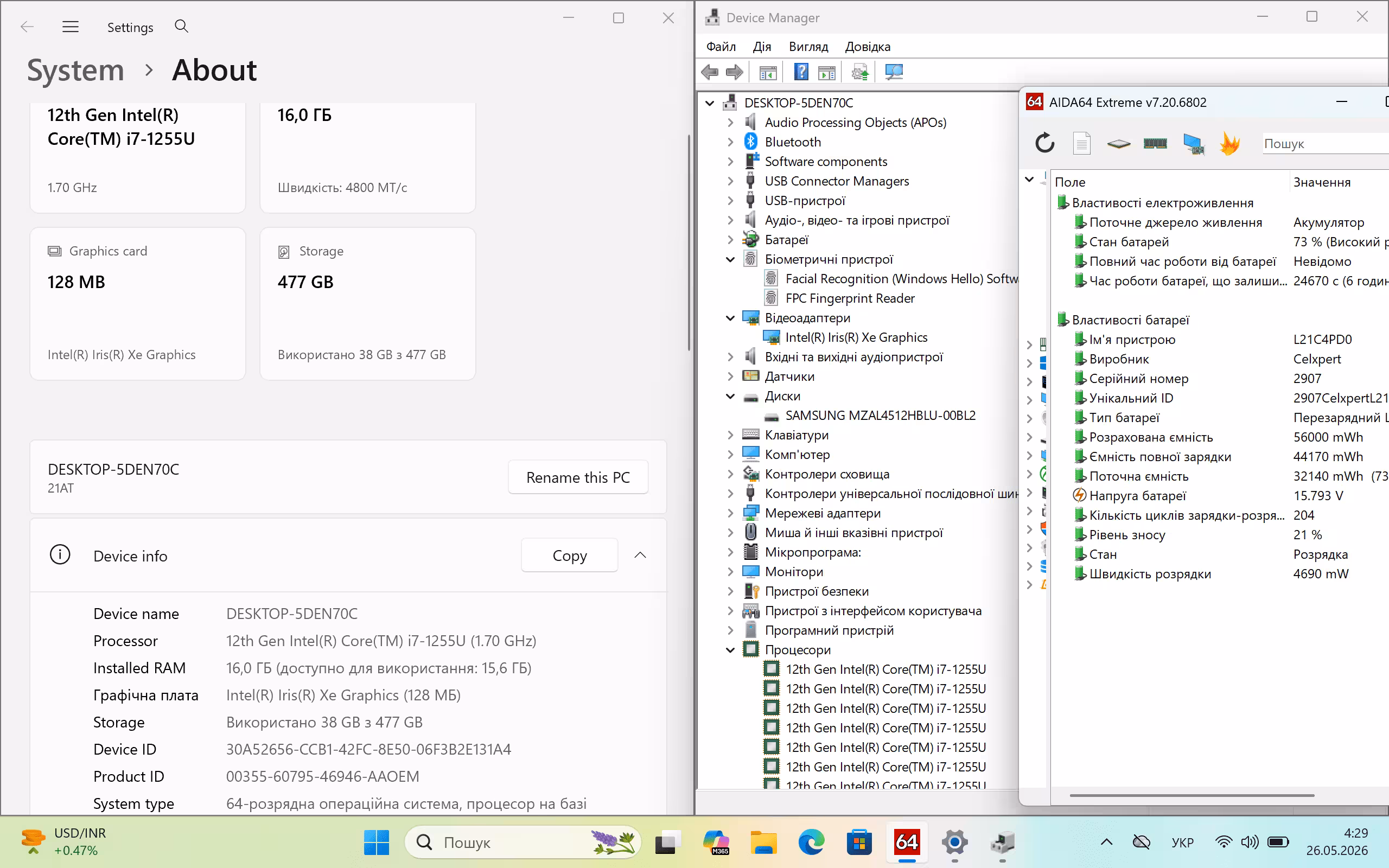
Task: Click the Graphics card tile showing 128 MB
Action: pos(138,304)
